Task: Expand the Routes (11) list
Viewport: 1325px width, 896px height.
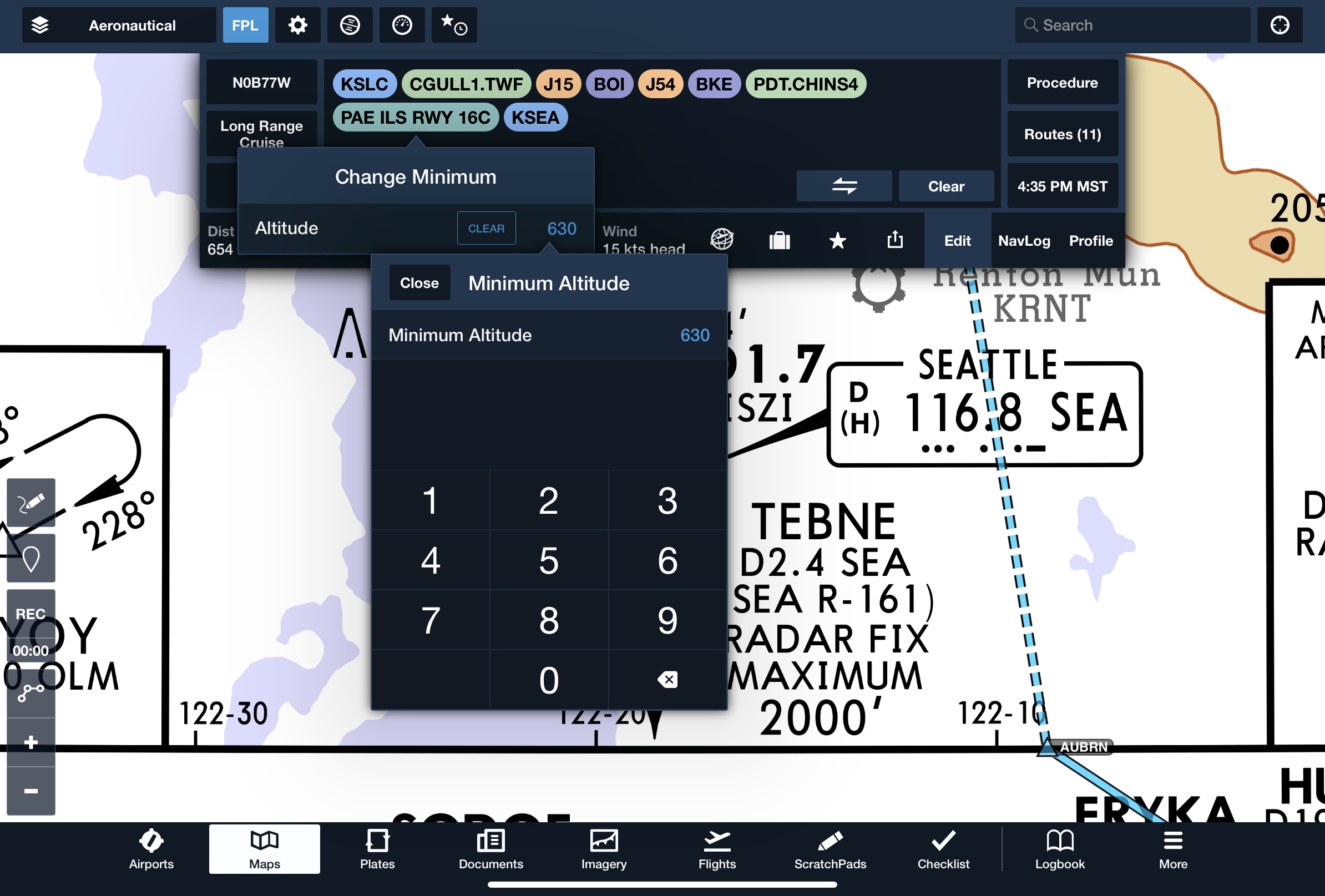Action: click(x=1062, y=134)
